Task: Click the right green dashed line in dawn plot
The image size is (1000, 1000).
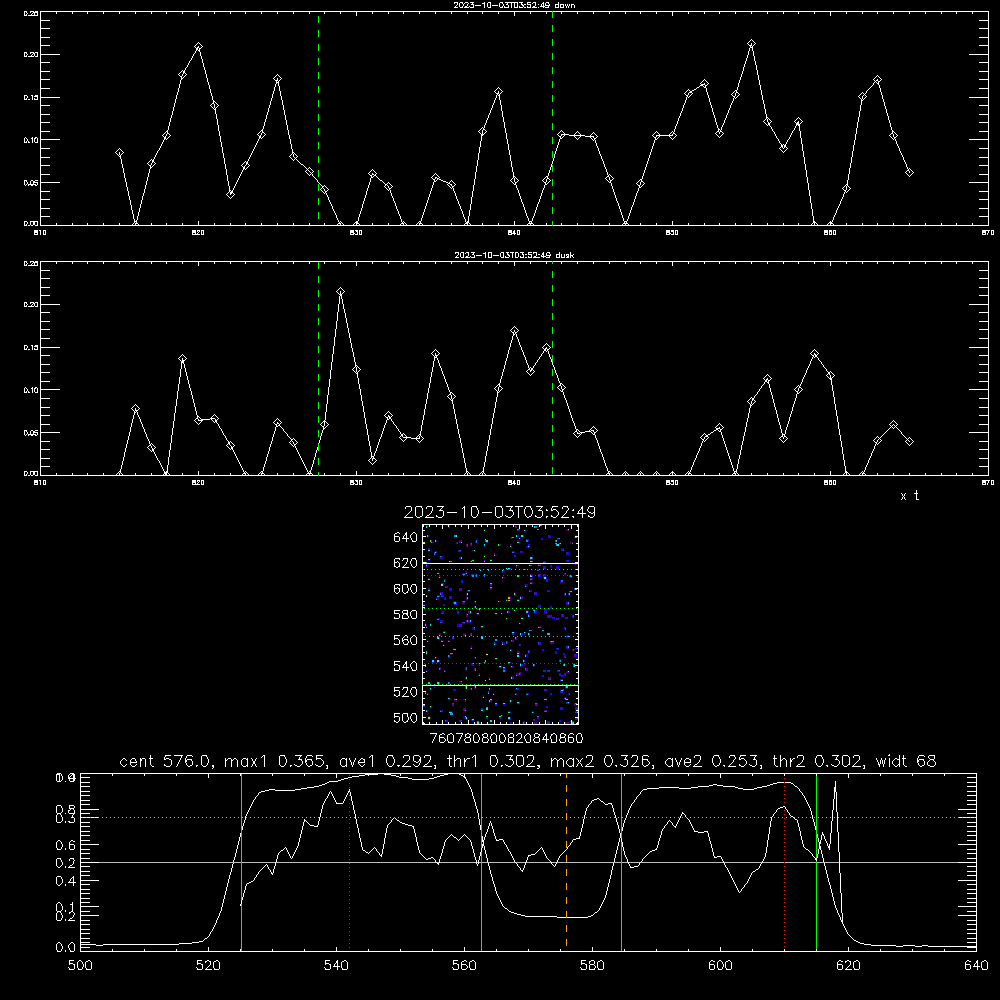Action: [552, 118]
